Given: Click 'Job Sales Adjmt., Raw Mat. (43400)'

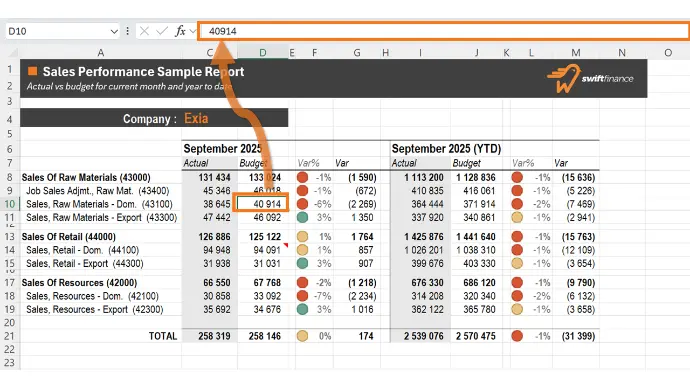Looking at the screenshot, I should tap(98, 191).
